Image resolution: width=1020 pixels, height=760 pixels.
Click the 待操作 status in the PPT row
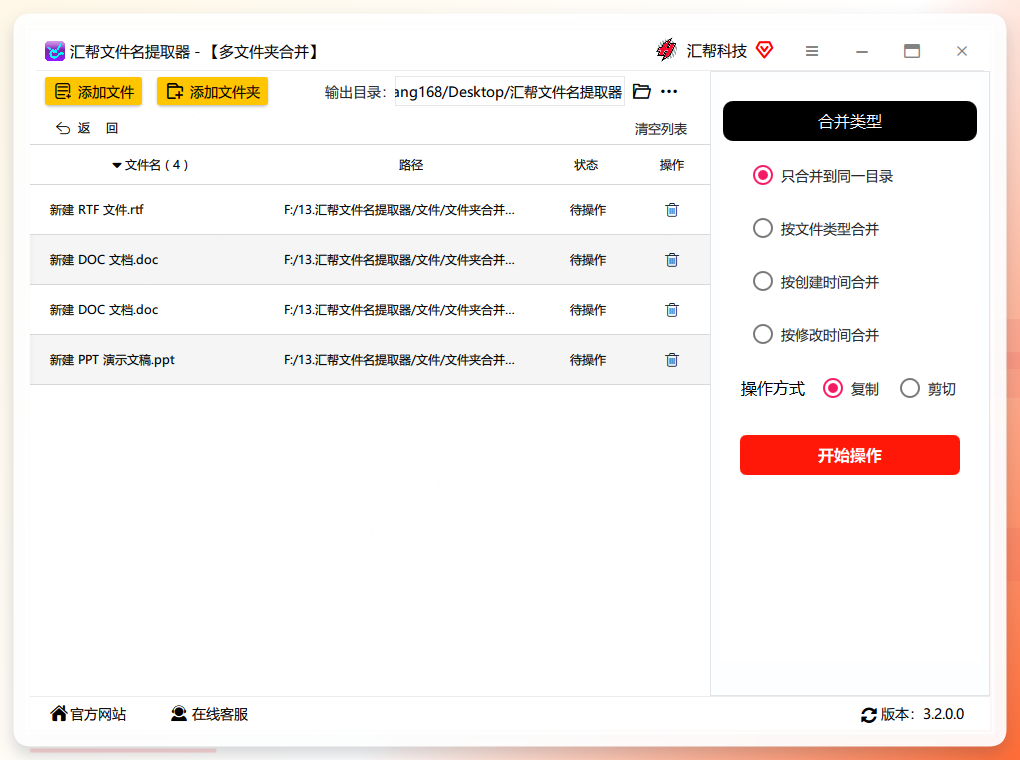click(588, 360)
